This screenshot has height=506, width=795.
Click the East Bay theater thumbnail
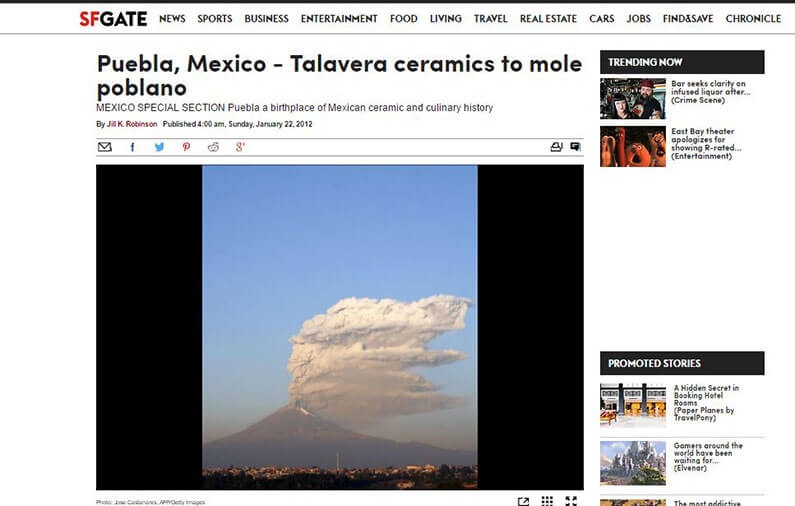[633, 147]
